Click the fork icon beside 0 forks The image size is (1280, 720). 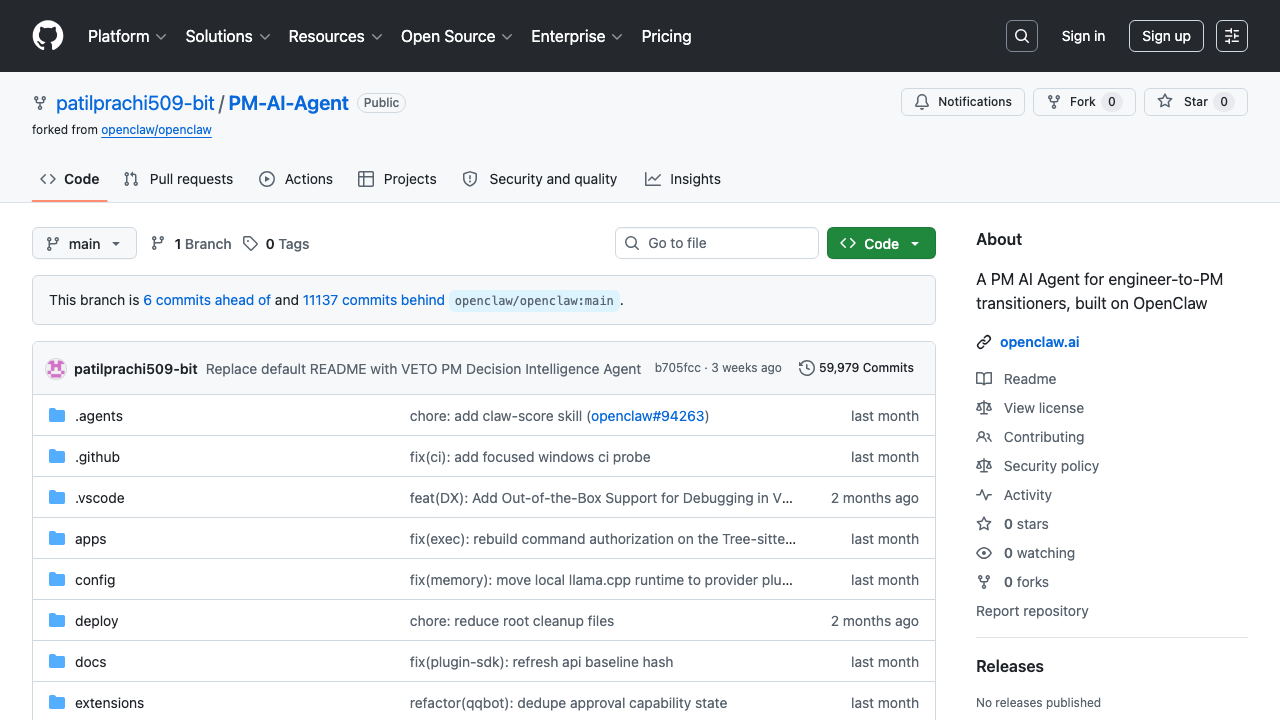(984, 582)
